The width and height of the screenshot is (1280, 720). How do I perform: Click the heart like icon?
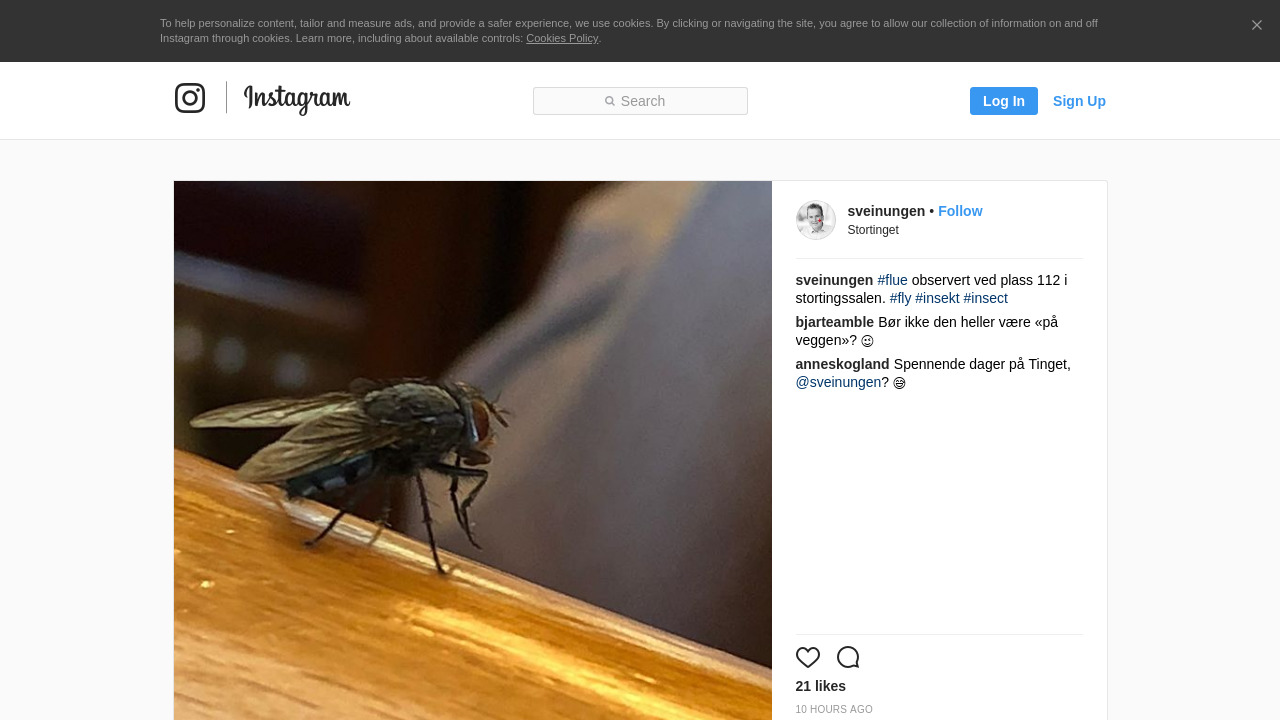click(808, 657)
